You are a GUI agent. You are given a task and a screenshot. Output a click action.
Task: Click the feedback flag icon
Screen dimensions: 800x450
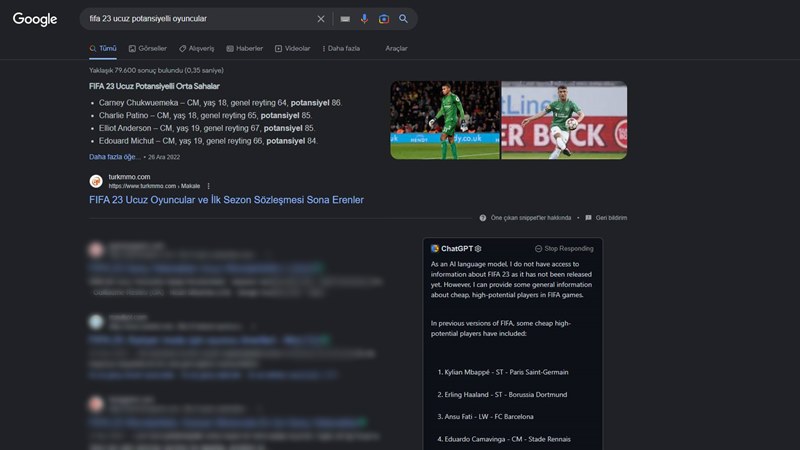click(588, 218)
